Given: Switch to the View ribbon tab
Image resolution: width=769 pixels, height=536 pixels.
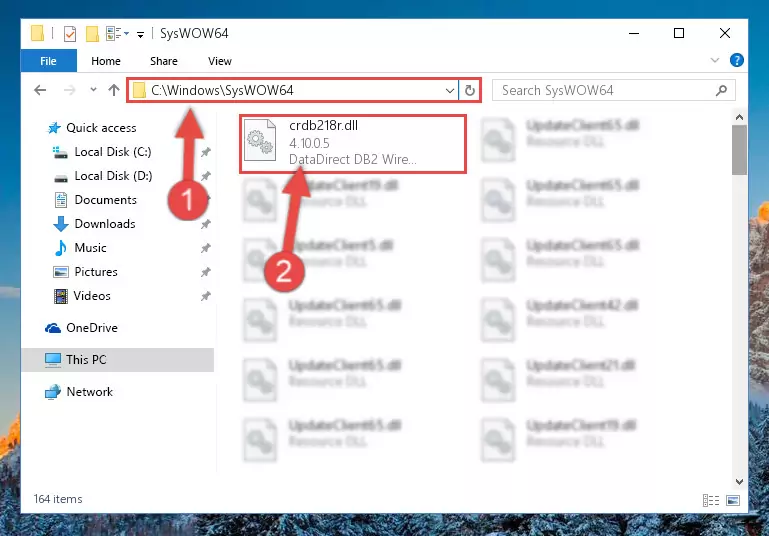Looking at the screenshot, I should click(x=220, y=61).
